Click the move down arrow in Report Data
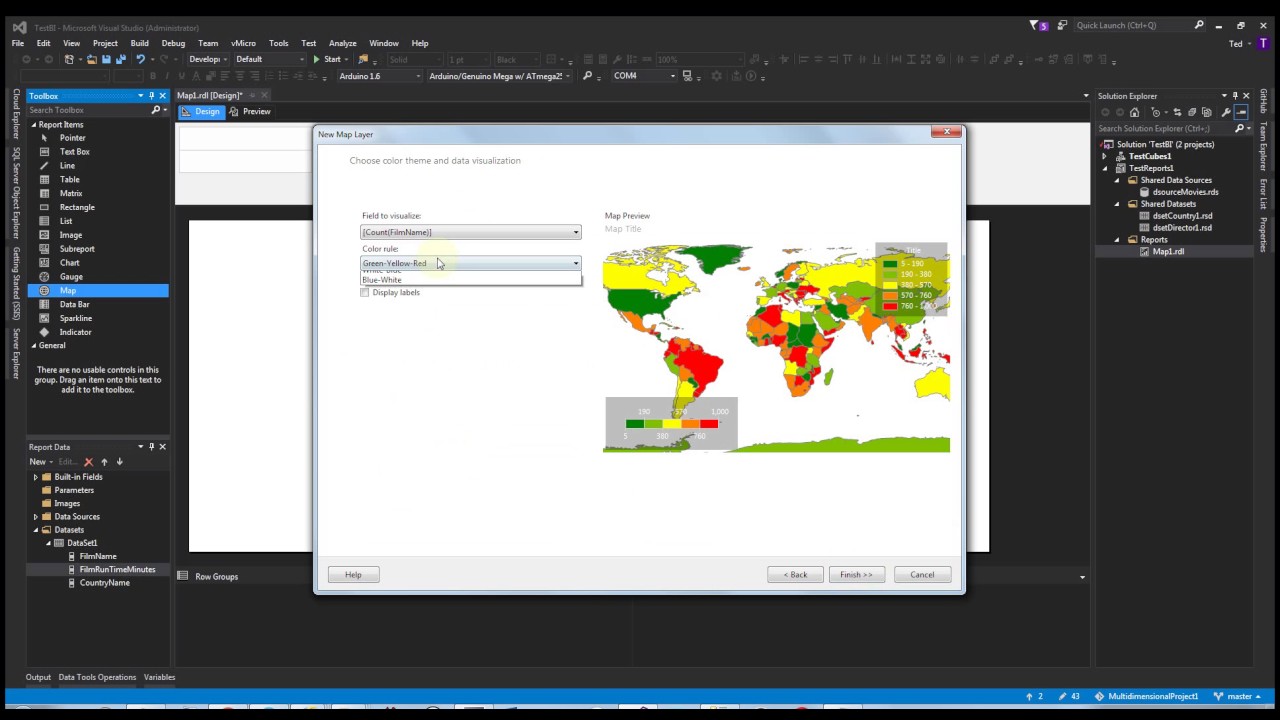 pyautogui.click(x=119, y=462)
